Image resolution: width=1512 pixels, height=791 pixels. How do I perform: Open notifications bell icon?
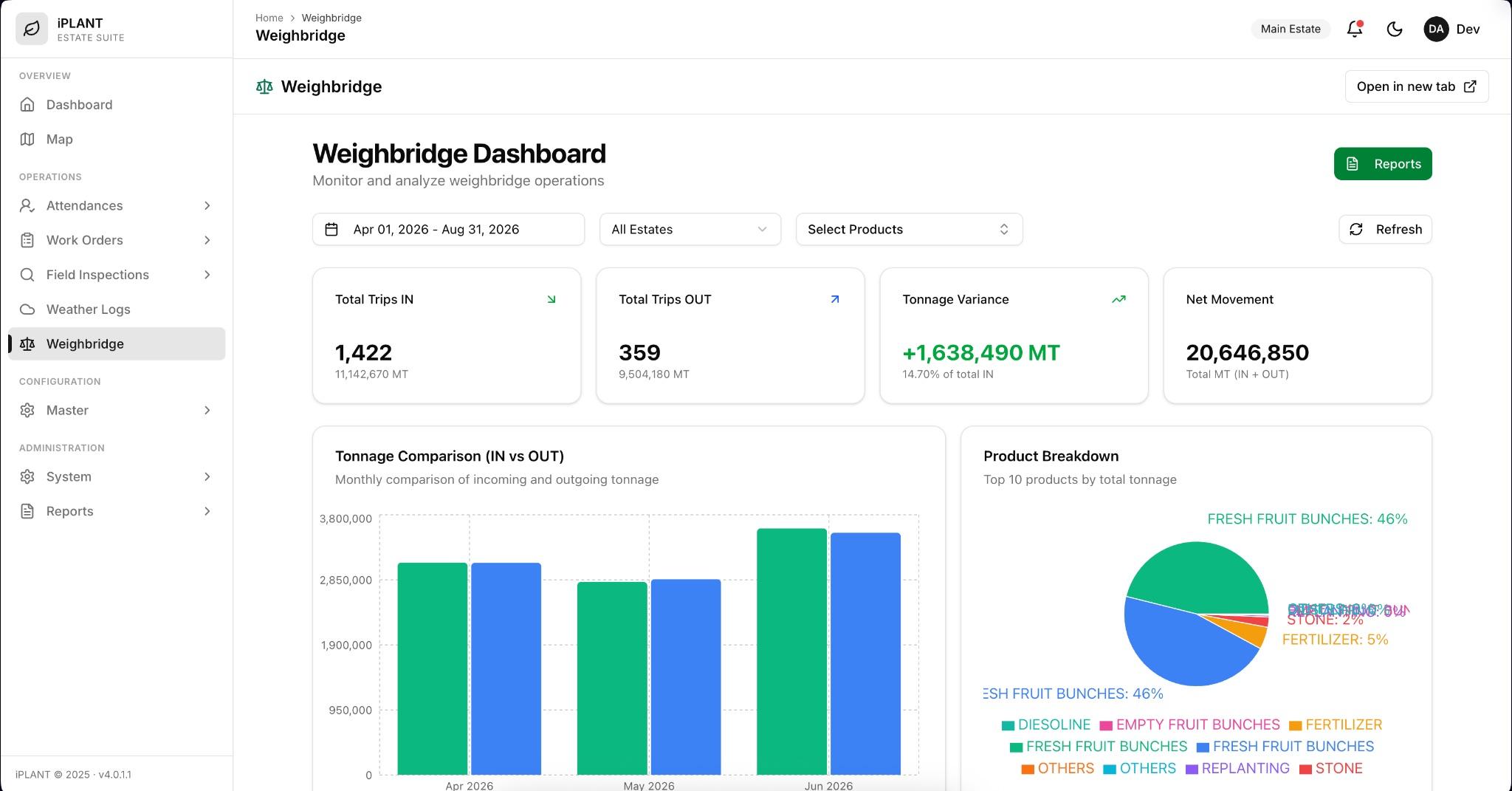(x=1355, y=29)
